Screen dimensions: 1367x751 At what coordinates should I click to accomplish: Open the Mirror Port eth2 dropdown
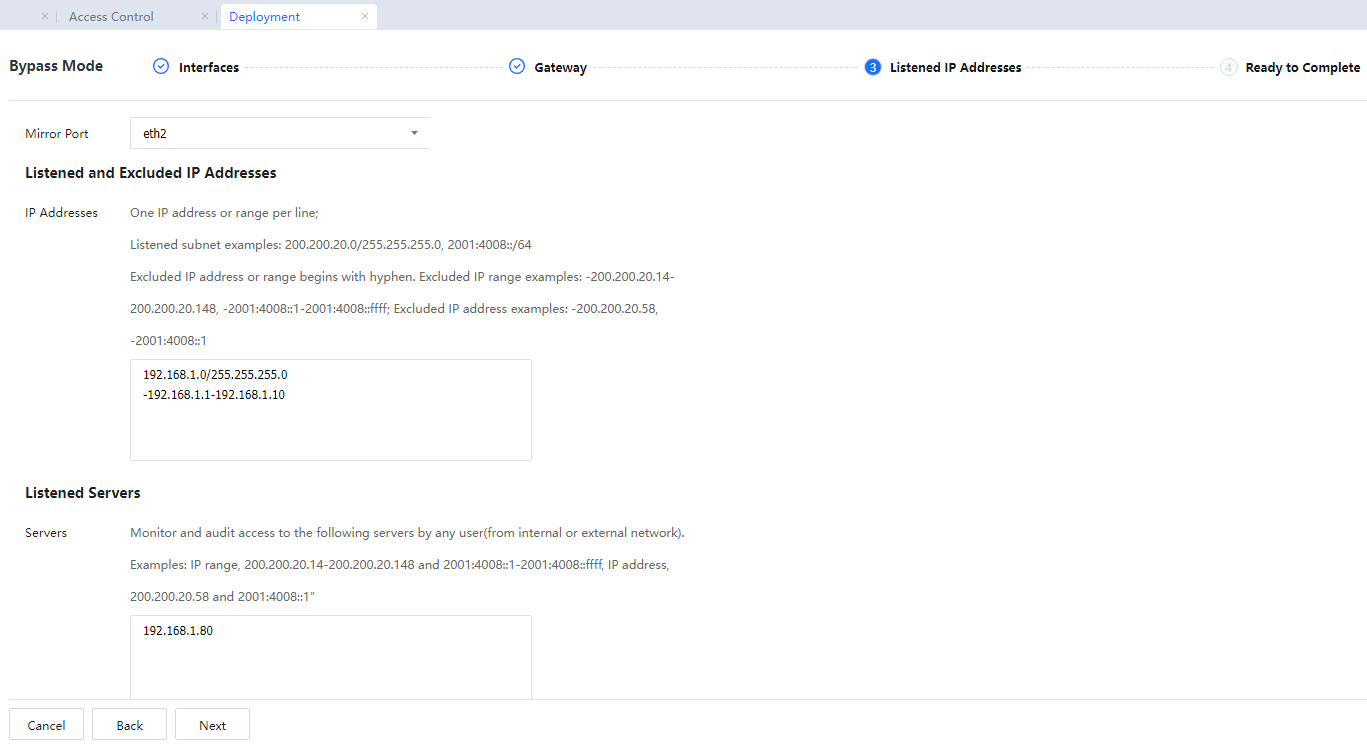[x=280, y=133]
